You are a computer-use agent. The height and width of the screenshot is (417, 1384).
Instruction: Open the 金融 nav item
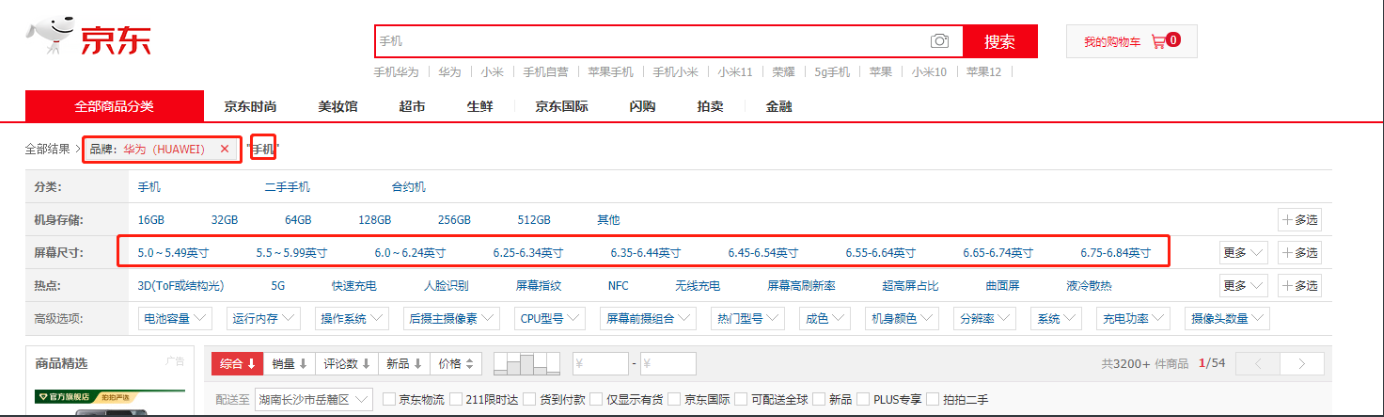(779, 106)
